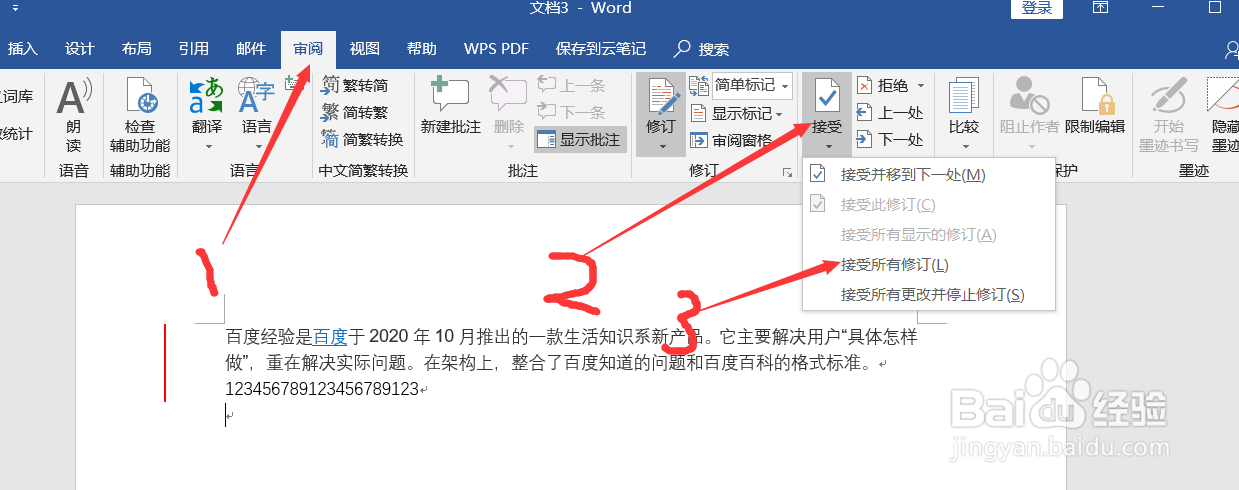Click the 接受 accept checkmark icon

click(827, 97)
